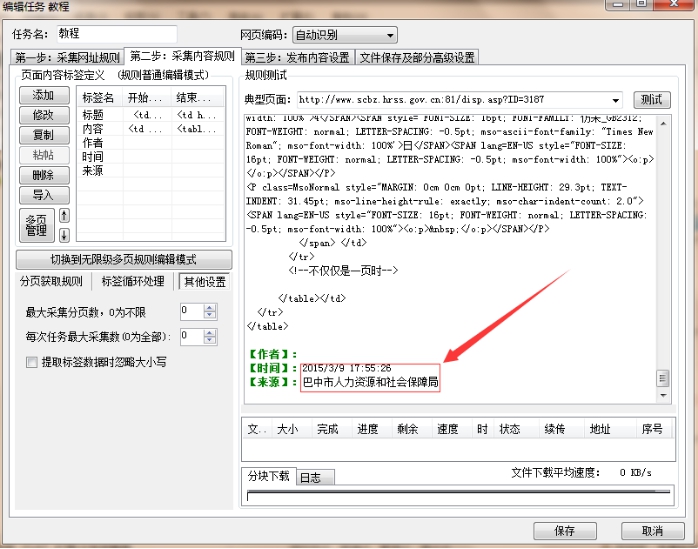698x549 pixels.
Task: Open 多页管理 multi-page manager
Action: [37, 225]
